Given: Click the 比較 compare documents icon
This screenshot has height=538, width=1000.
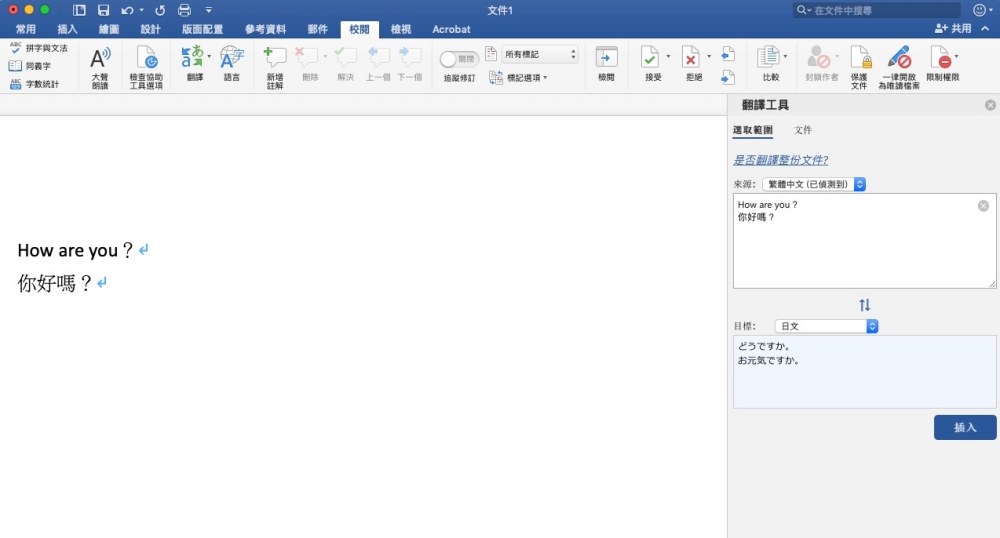Looking at the screenshot, I should click(x=769, y=60).
